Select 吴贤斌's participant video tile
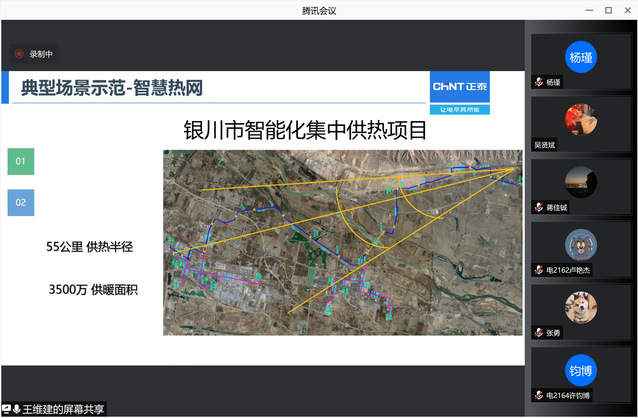The width and height of the screenshot is (638, 418). point(580,120)
